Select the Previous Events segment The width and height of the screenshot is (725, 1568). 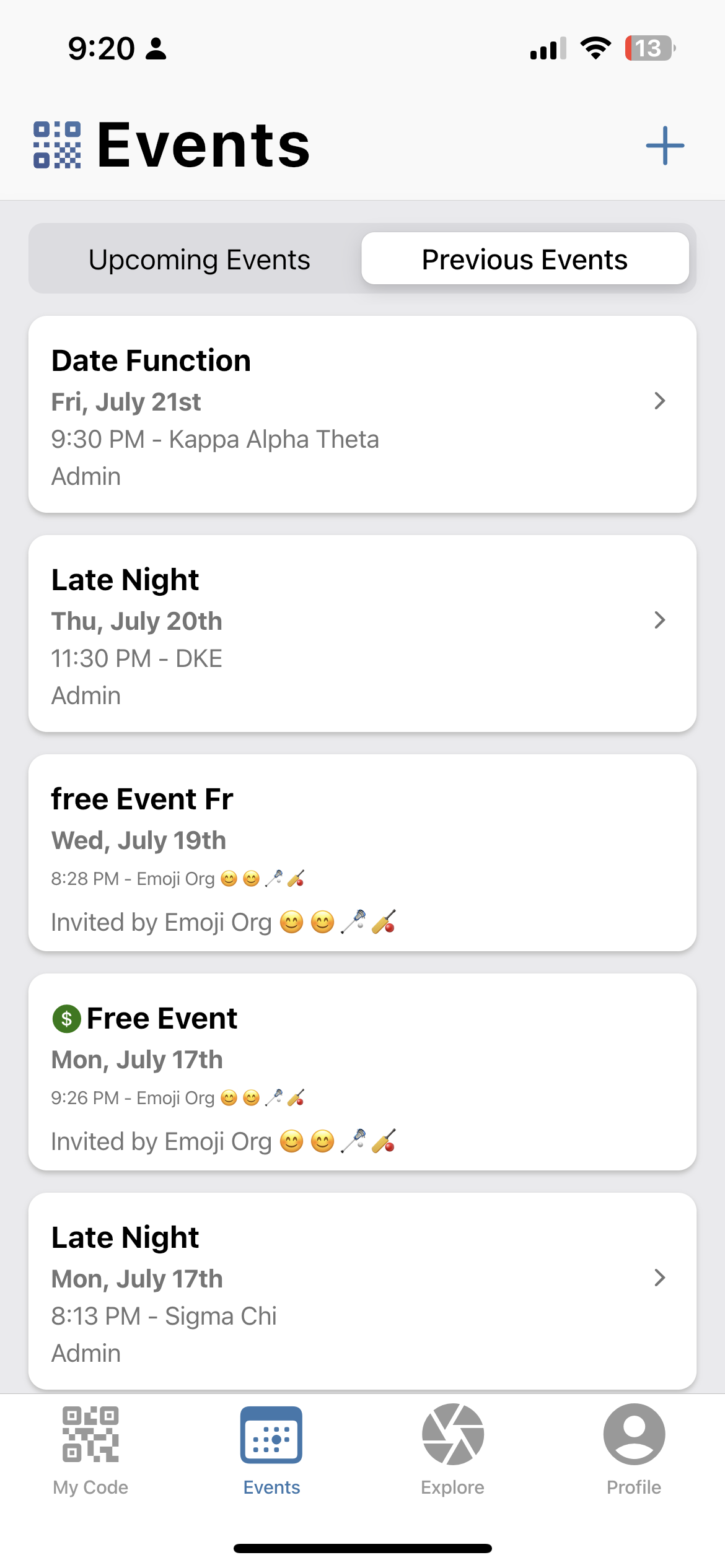point(525,259)
